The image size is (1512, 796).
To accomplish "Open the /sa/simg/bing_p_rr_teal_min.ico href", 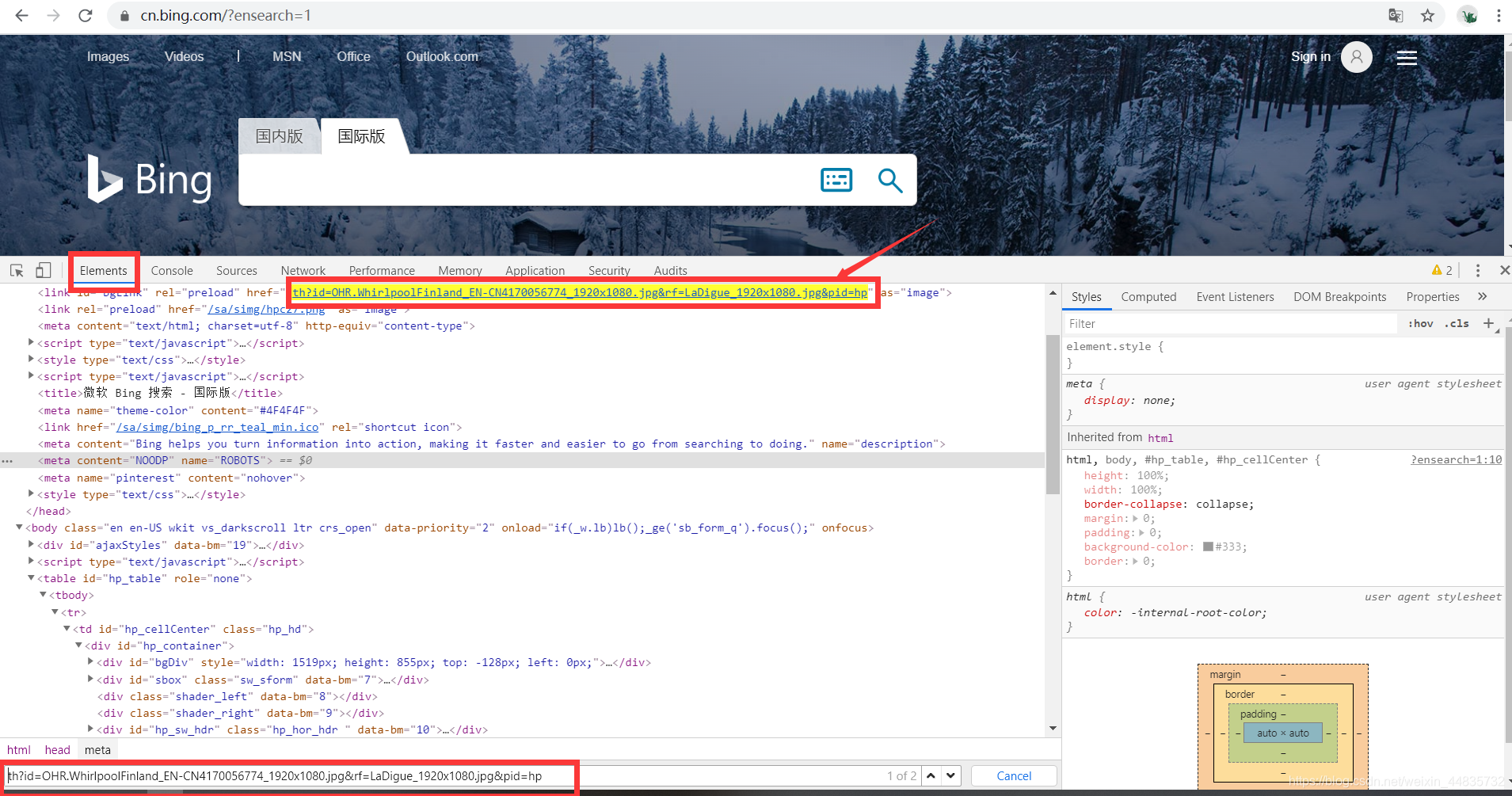I will pos(218,427).
